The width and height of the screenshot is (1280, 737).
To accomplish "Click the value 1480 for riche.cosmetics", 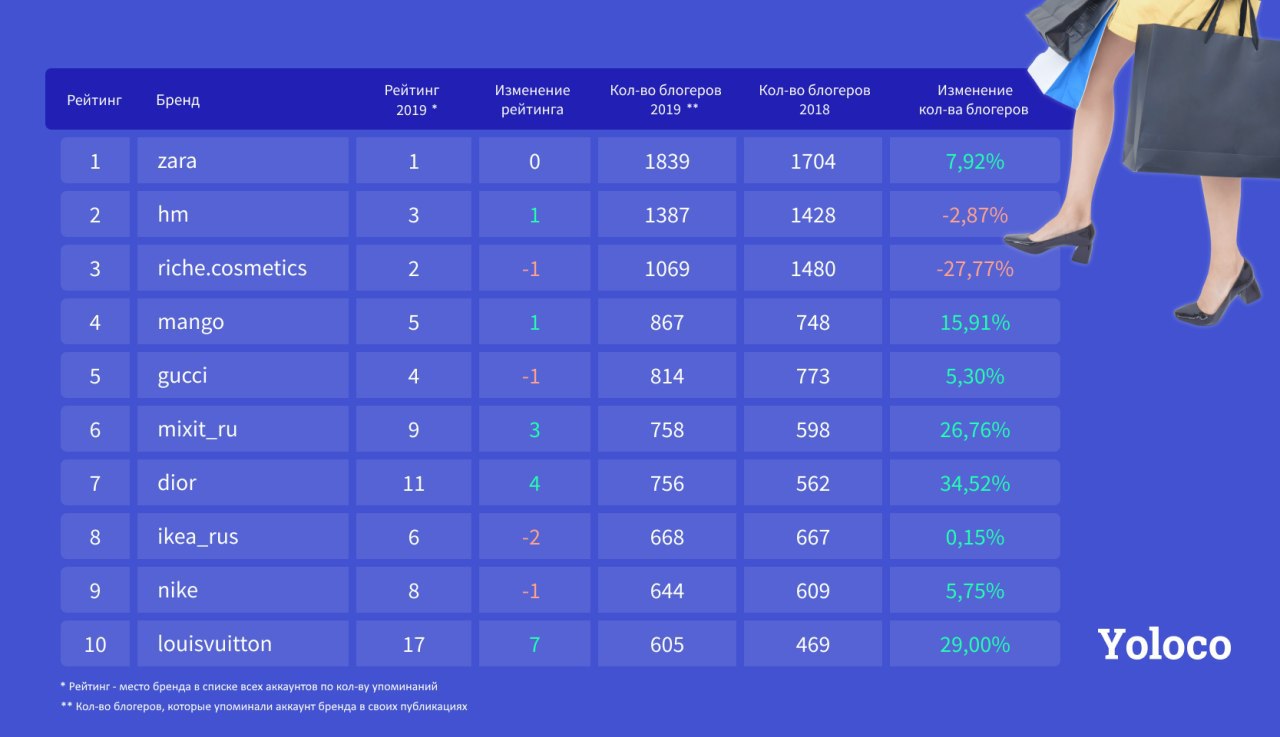I will point(813,268).
